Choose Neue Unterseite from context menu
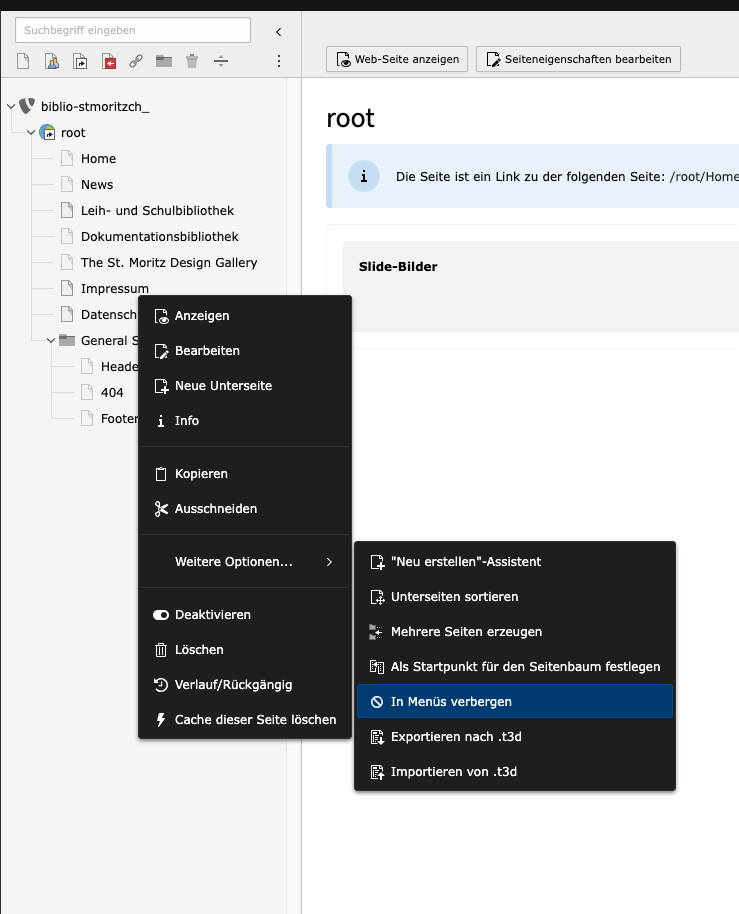The height and width of the screenshot is (914, 739). coord(222,386)
